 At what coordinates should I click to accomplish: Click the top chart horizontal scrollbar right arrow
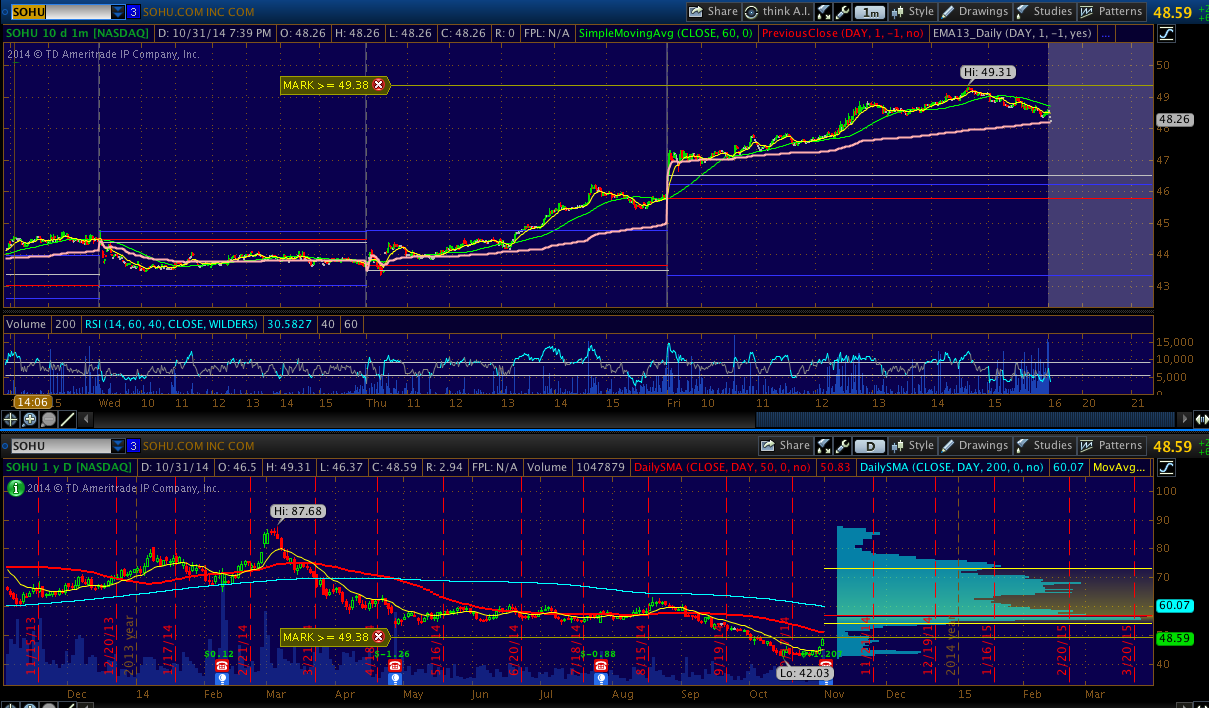click(x=1199, y=419)
